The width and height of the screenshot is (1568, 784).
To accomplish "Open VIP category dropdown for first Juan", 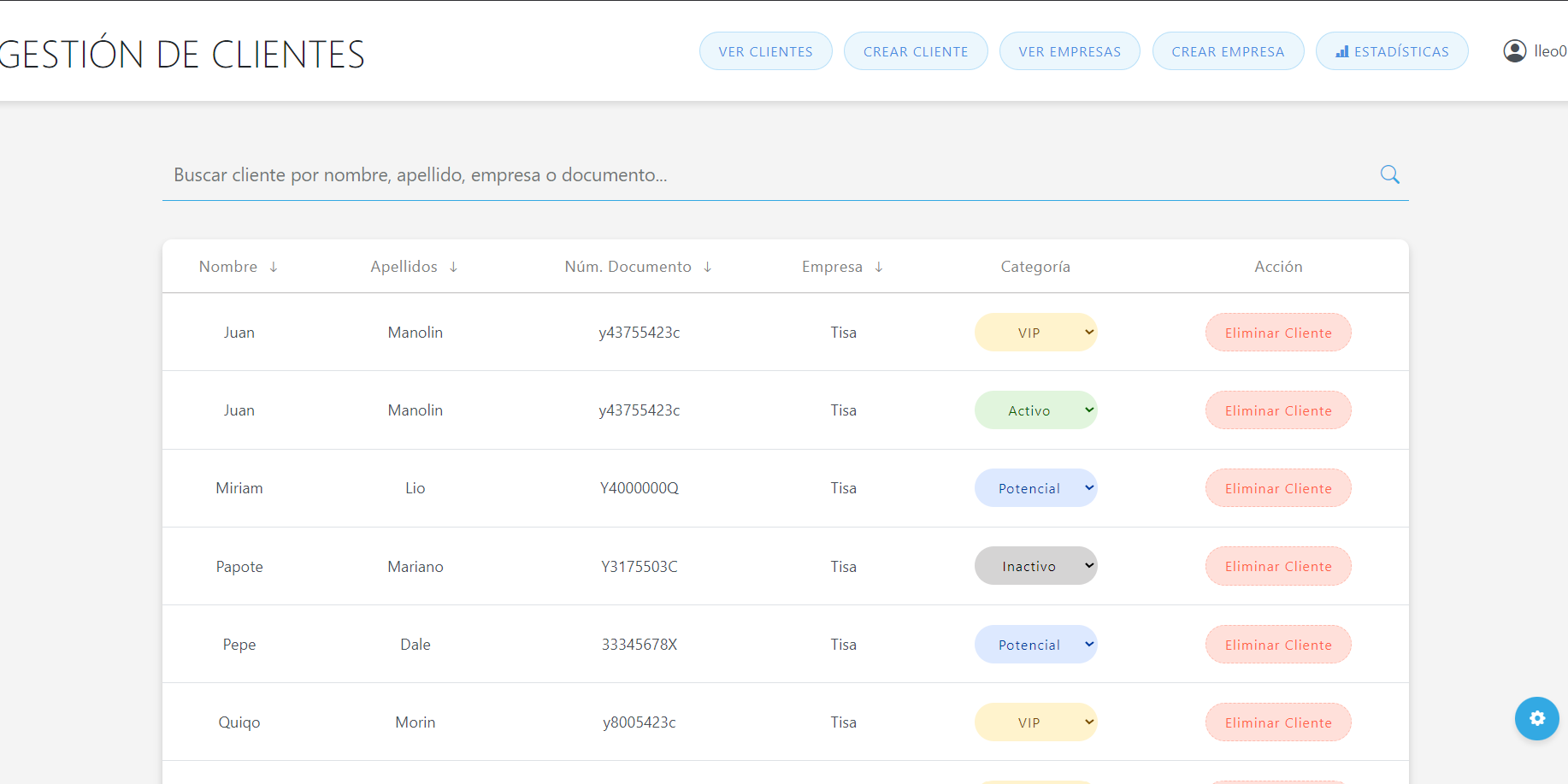I will [x=1035, y=333].
